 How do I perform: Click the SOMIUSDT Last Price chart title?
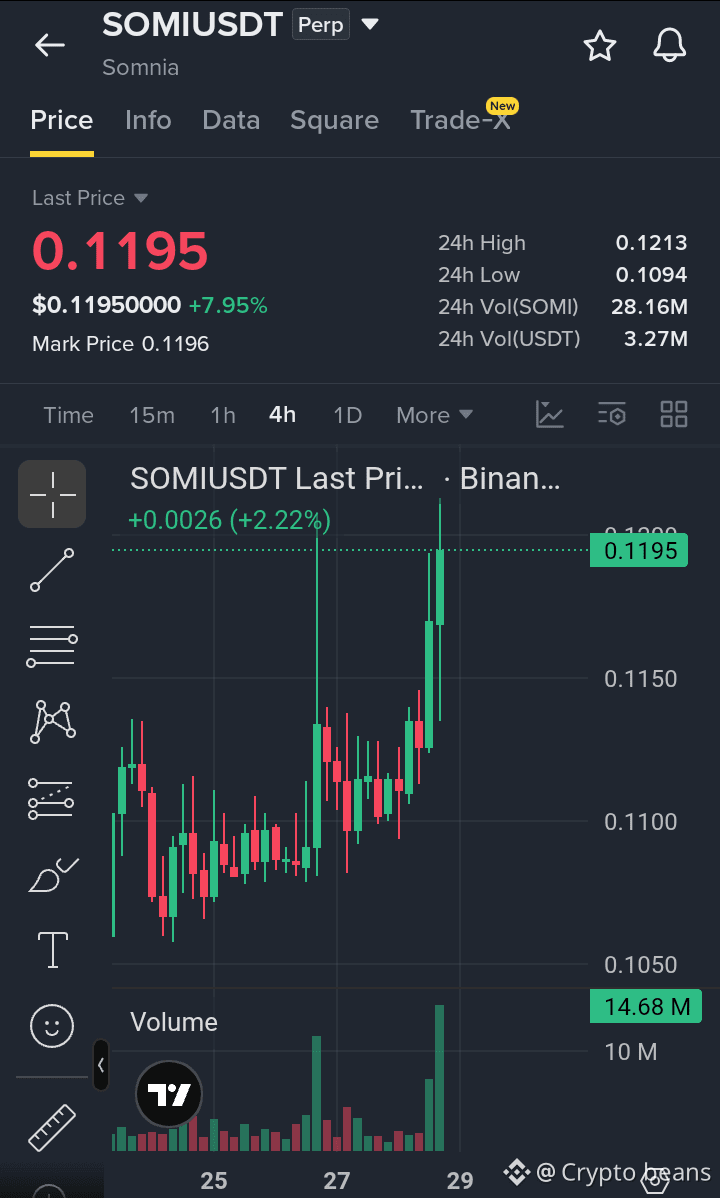[x=276, y=479]
